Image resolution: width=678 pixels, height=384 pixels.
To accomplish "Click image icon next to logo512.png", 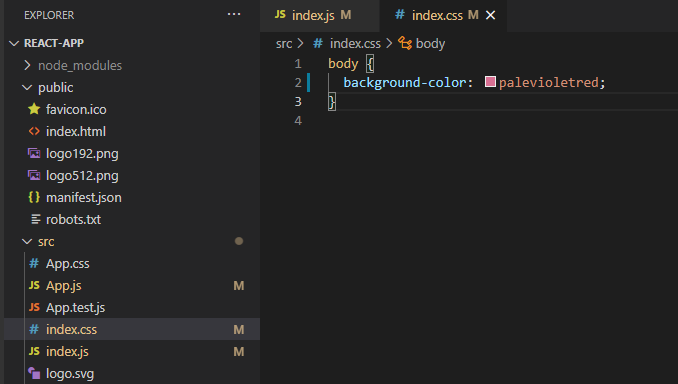I will [34, 175].
